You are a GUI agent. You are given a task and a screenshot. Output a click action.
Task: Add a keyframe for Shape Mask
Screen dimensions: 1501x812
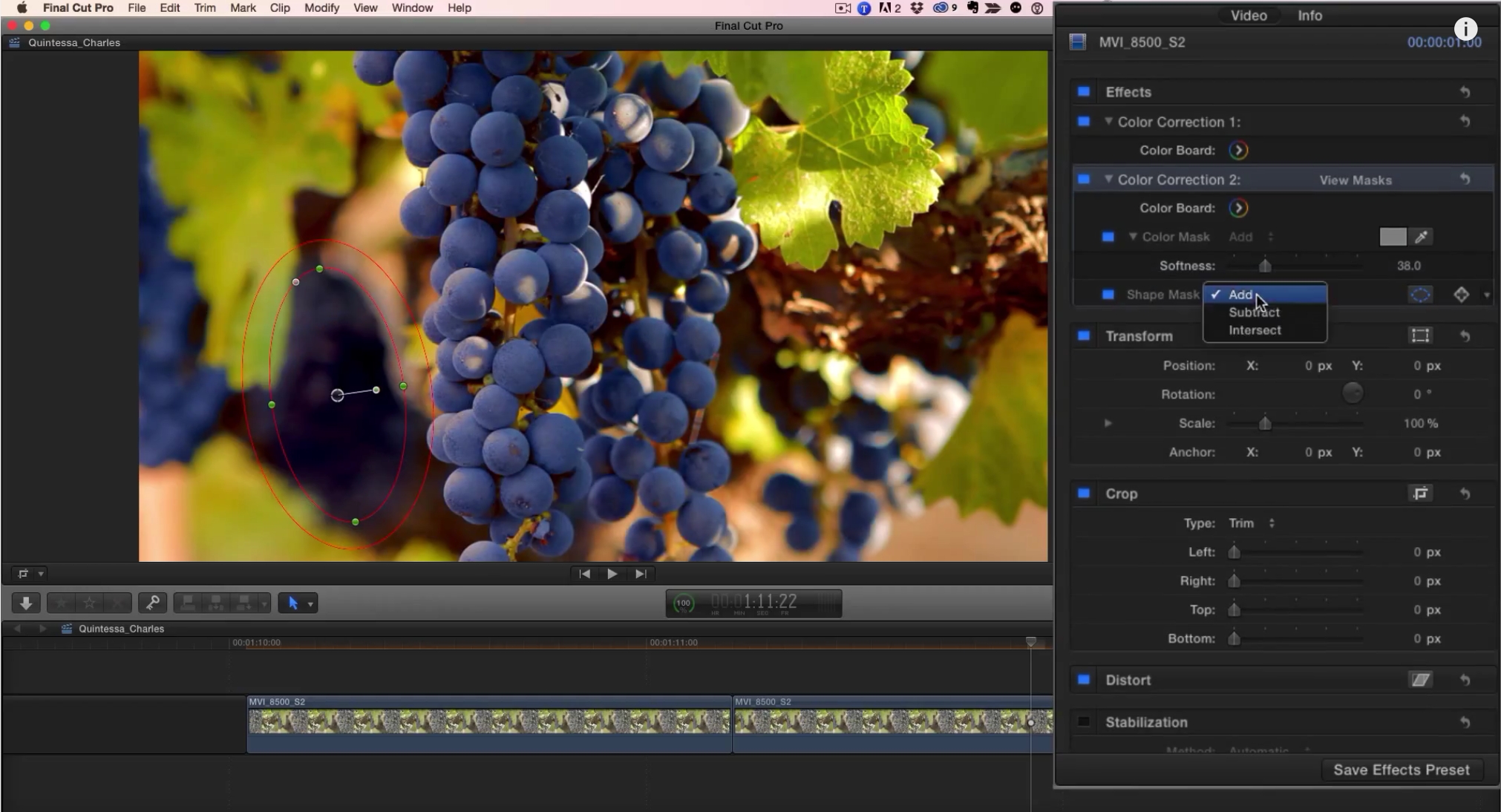1461,295
